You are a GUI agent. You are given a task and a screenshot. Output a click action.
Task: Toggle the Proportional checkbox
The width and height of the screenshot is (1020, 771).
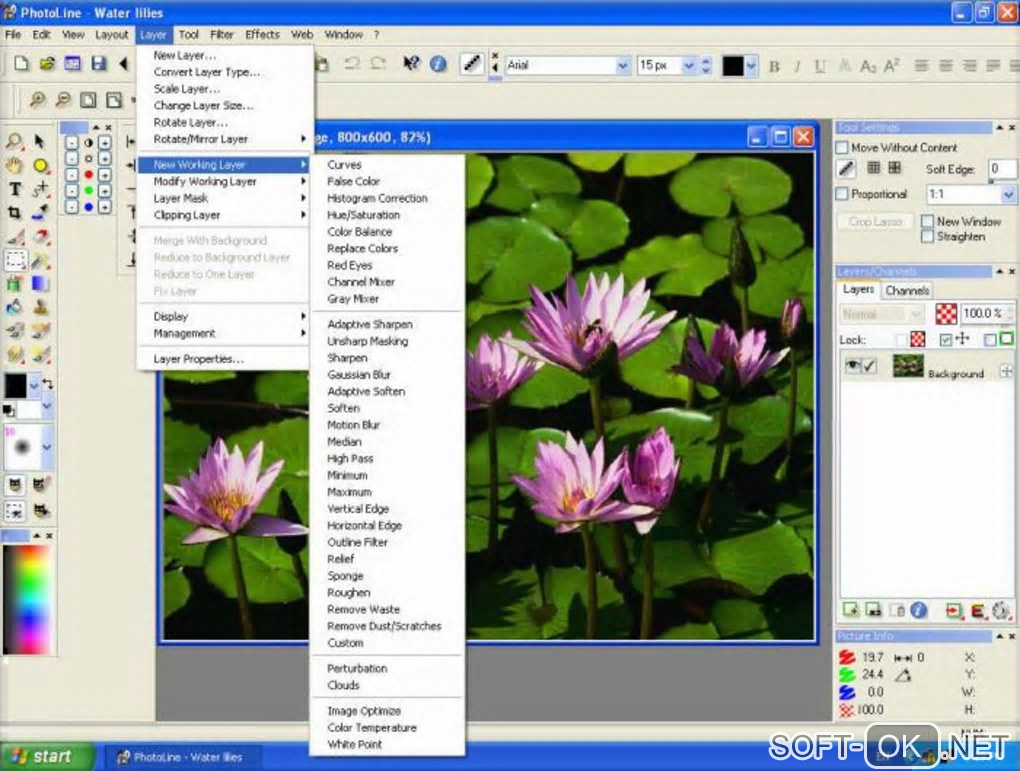click(842, 194)
